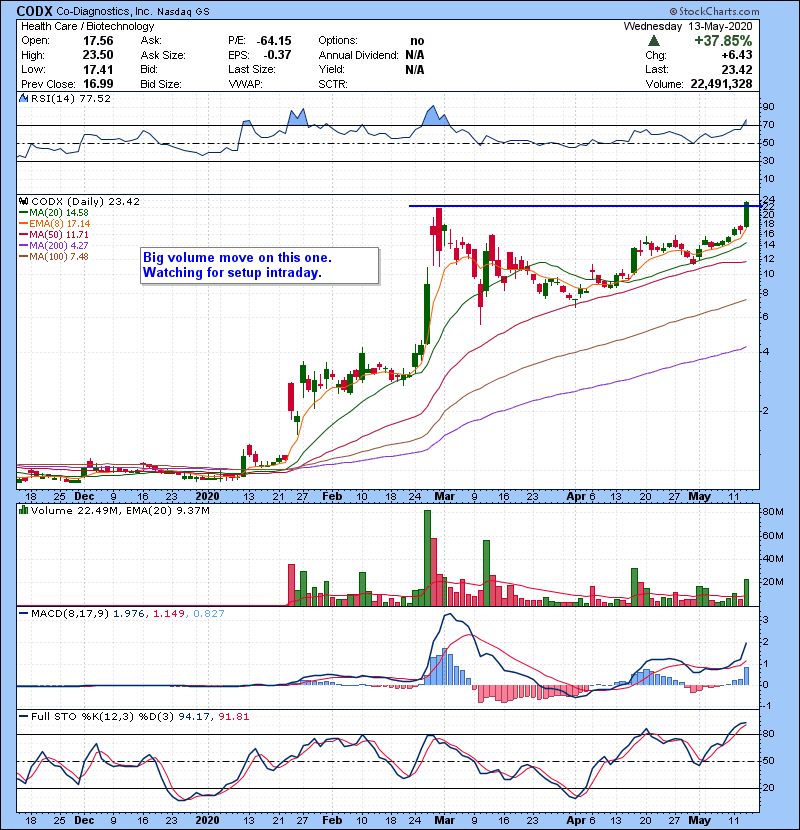Click the date Wednesday 13-May-2020
The width and height of the screenshot is (800, 830).
pyautogui.click(x=688, y=26)
